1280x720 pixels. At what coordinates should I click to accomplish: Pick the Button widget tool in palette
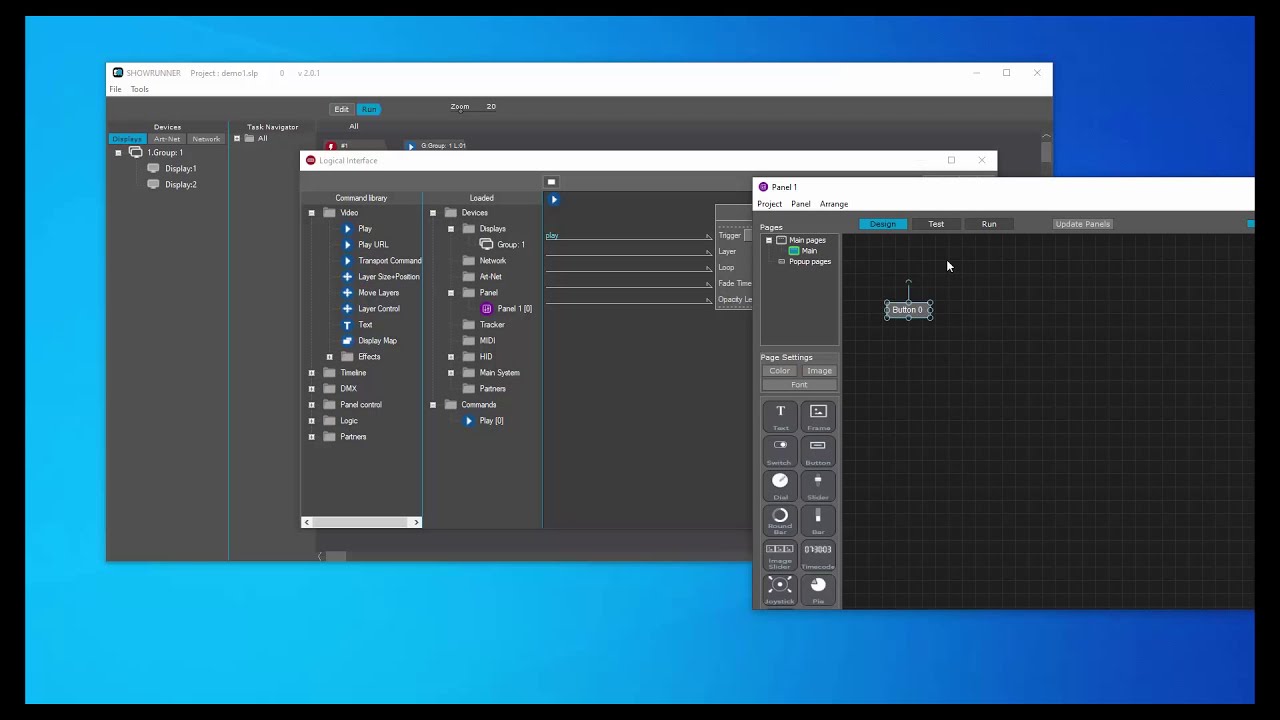tap(818, 451)
